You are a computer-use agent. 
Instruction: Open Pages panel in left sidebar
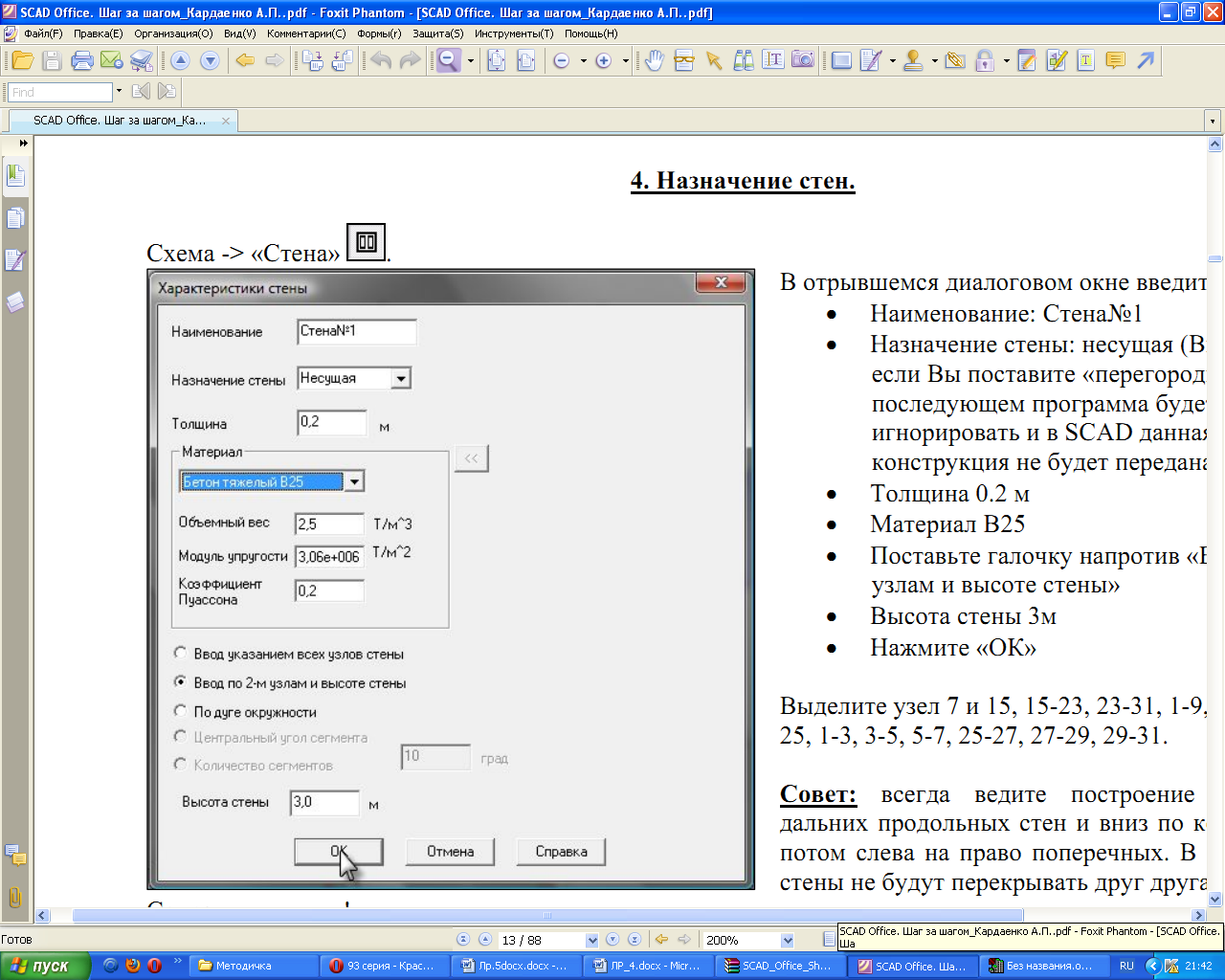tap(15, 218)
